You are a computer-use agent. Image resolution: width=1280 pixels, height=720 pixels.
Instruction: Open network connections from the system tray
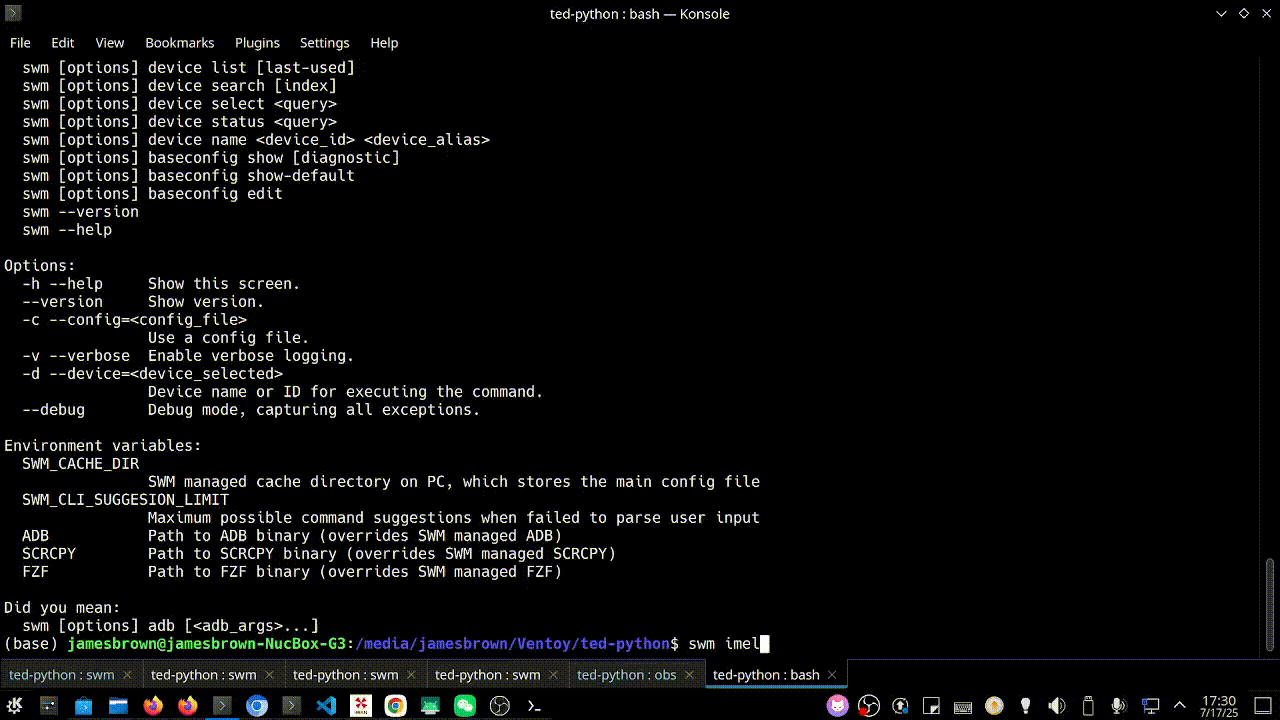[x=1148, y=705]
